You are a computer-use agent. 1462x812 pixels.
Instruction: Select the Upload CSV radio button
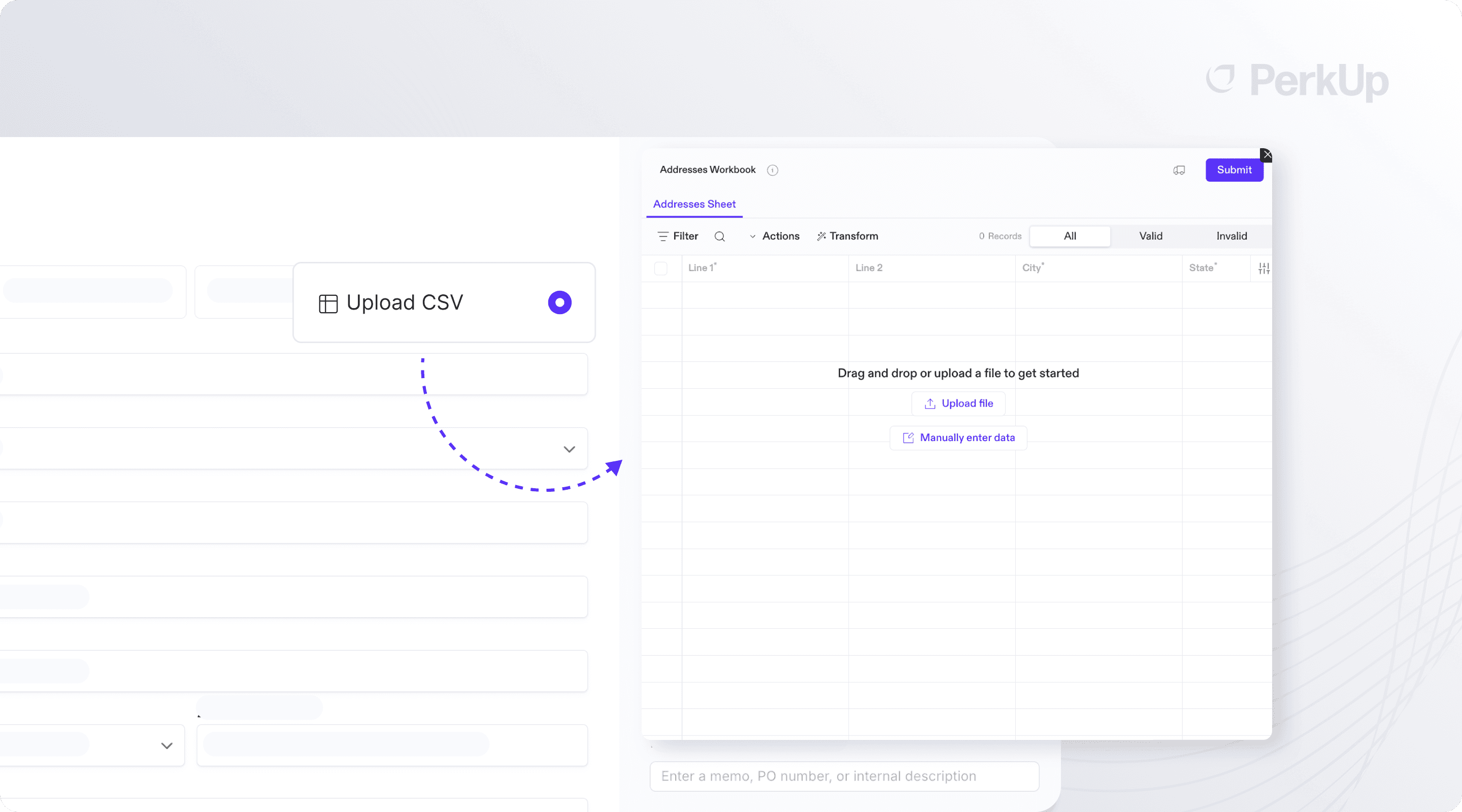click(x=559, y=302)
